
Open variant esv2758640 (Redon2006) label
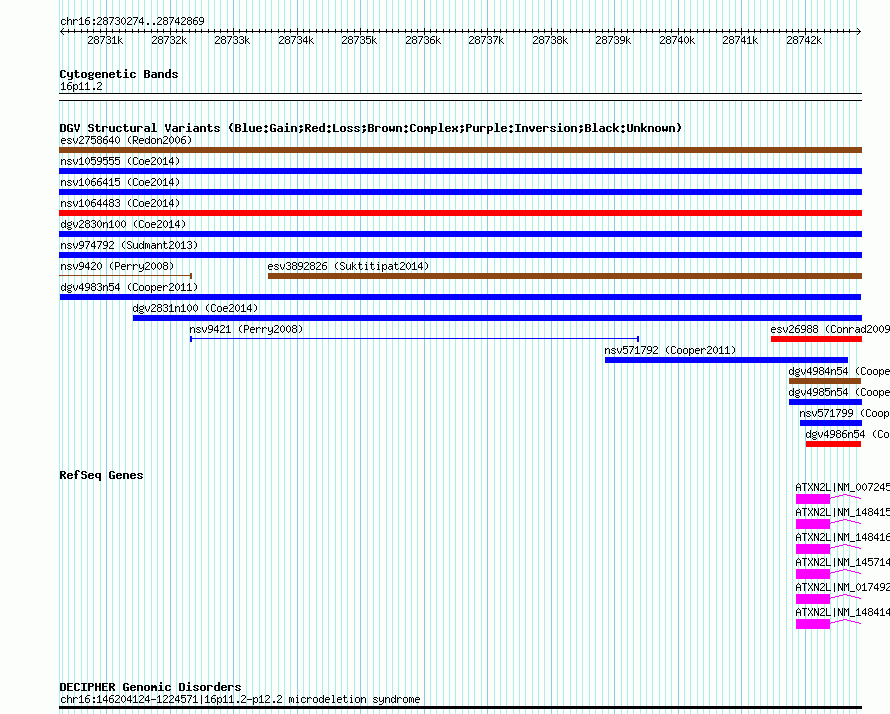click(126, 140)
